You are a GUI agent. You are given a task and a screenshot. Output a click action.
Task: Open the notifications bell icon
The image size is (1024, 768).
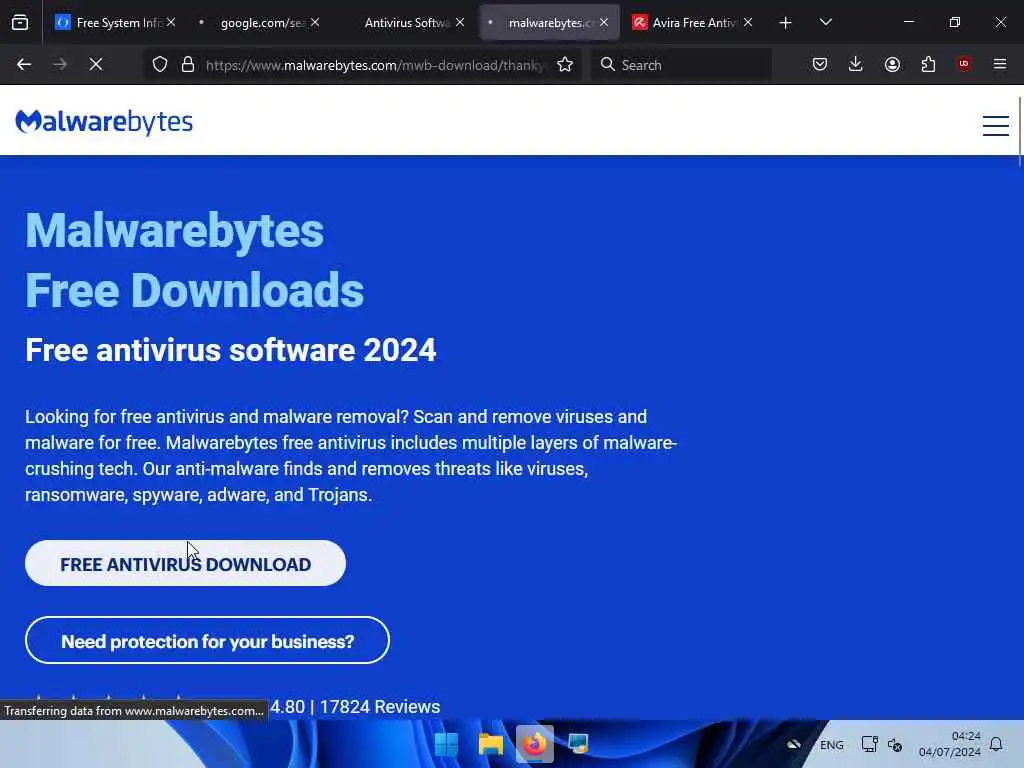coord(996,744)
